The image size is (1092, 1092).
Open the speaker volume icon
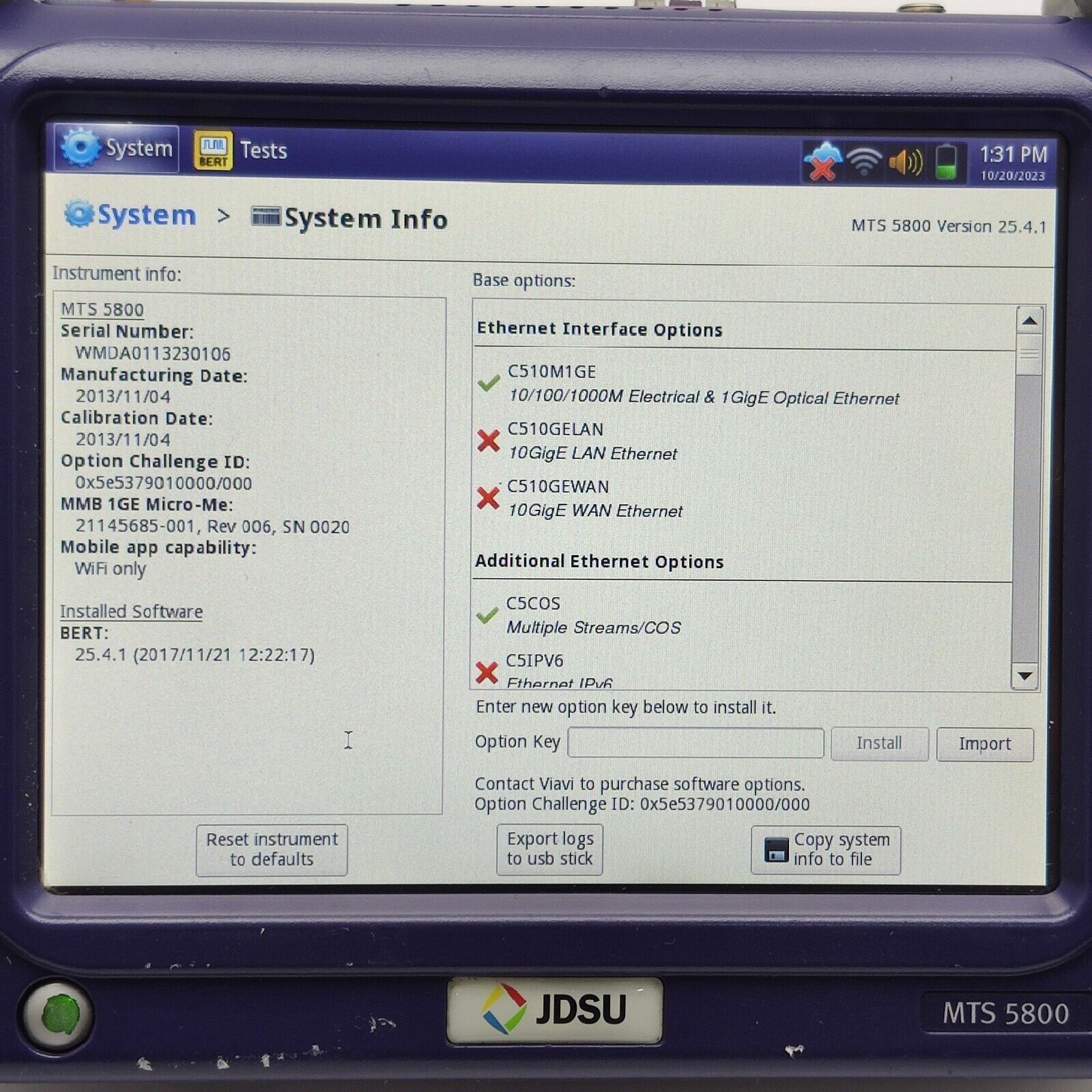pyautogui.click(x=906, y=162)
